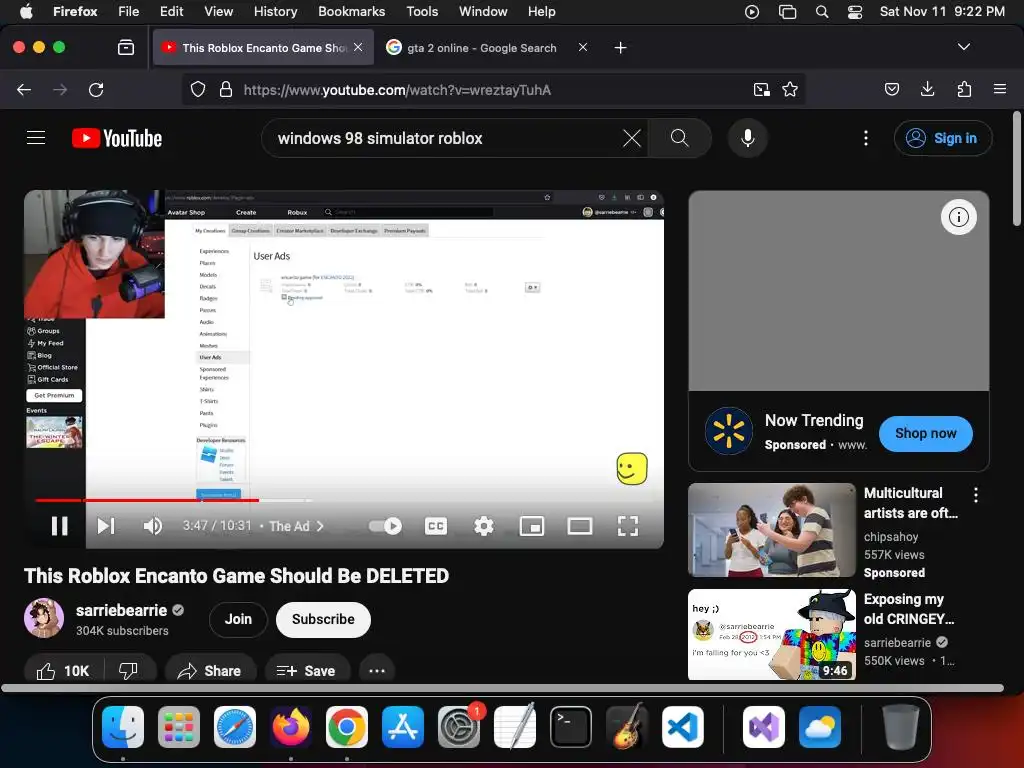The image size is (1024, 768).
Task: Play the Exposing my old CRINGEY video
Action: point(771,634)
